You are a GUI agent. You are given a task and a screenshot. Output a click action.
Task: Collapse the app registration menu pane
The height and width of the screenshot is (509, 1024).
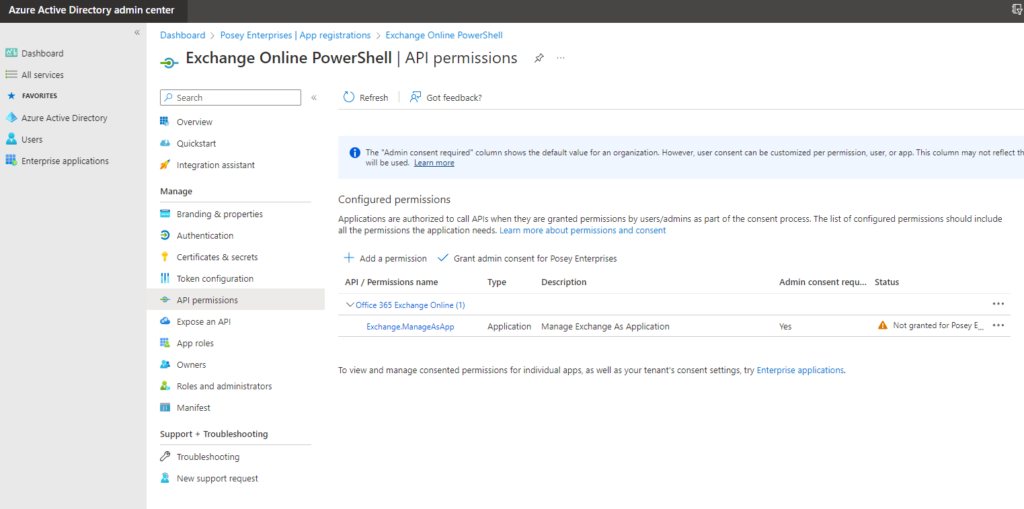[313, 97]
